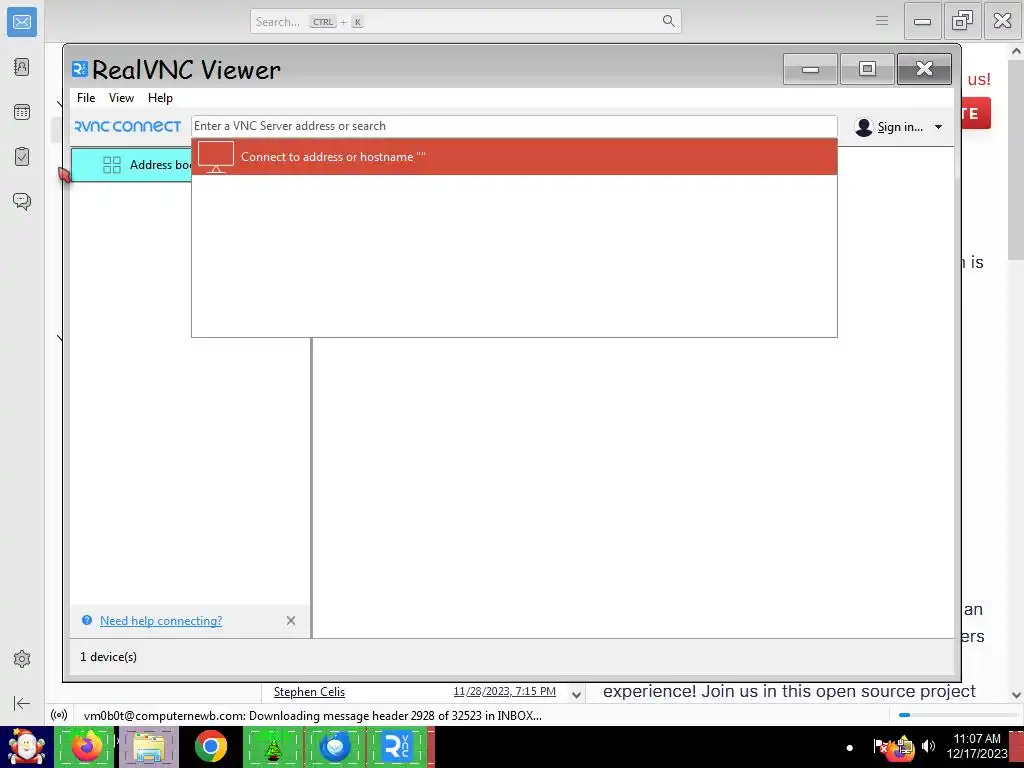This screenshot has width=1024, height=768.
Task: Select the Address book entry
Action: pos(131,165)
